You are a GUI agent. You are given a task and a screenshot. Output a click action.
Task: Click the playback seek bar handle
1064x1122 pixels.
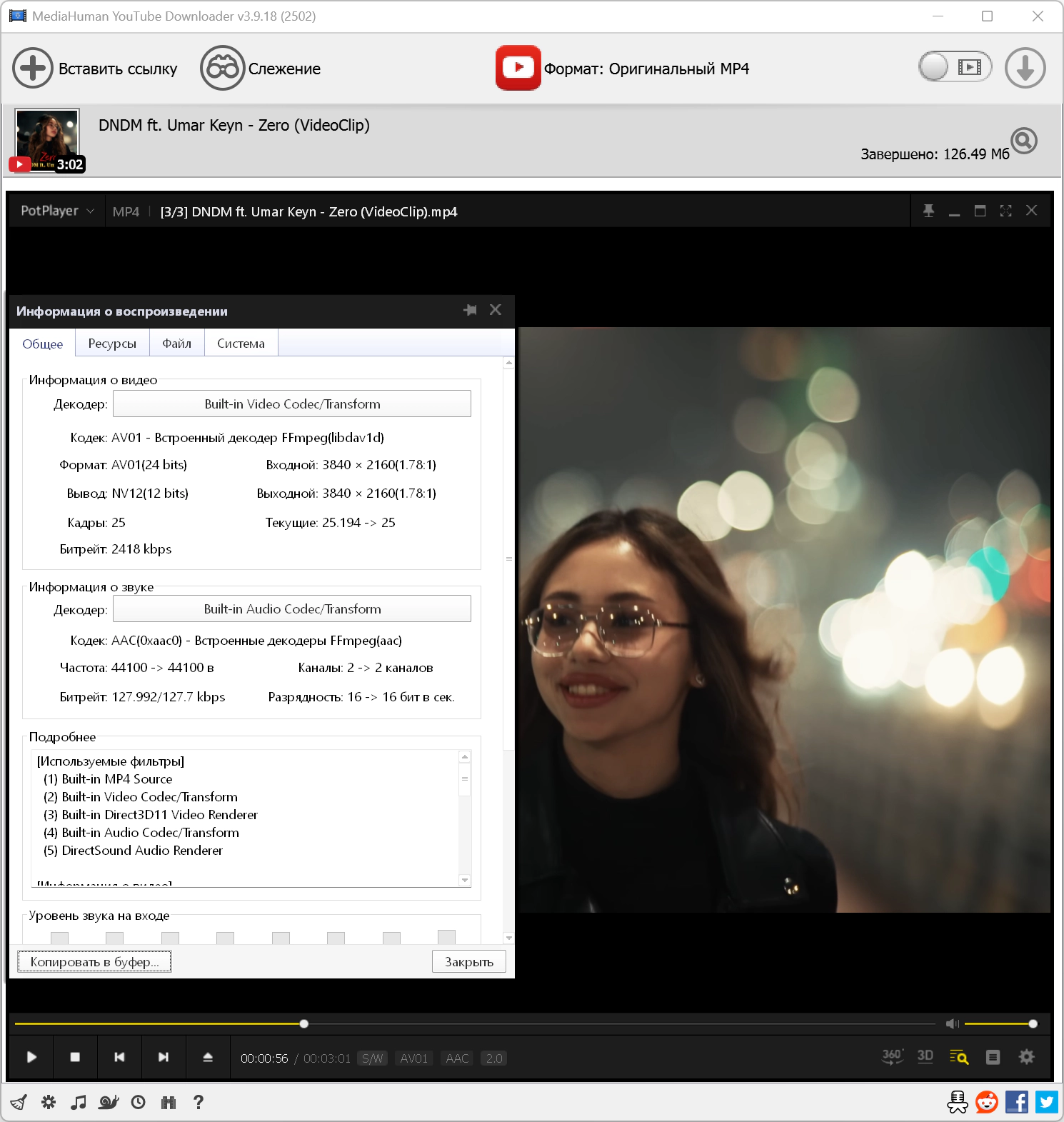[x=304, y=1023]
